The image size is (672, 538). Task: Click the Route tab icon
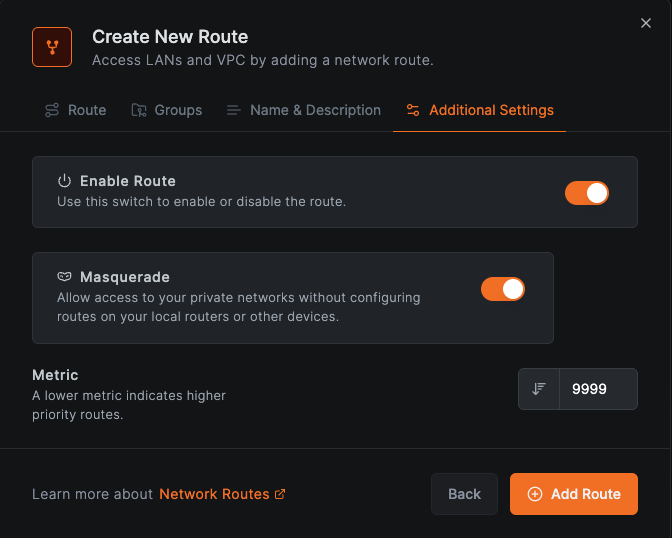tap(52, 110)
